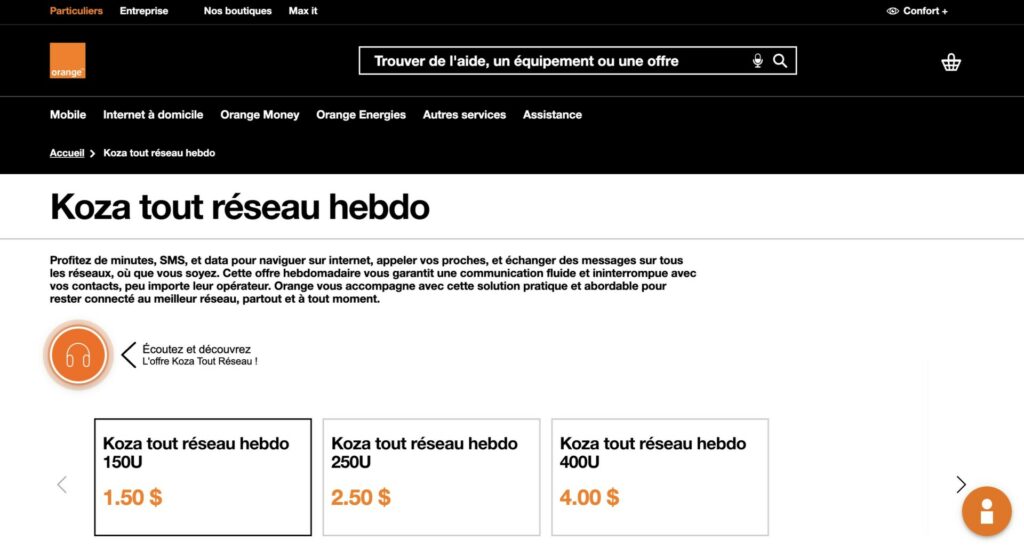Open Internet à domicile menu

click(x=153, y=115)
